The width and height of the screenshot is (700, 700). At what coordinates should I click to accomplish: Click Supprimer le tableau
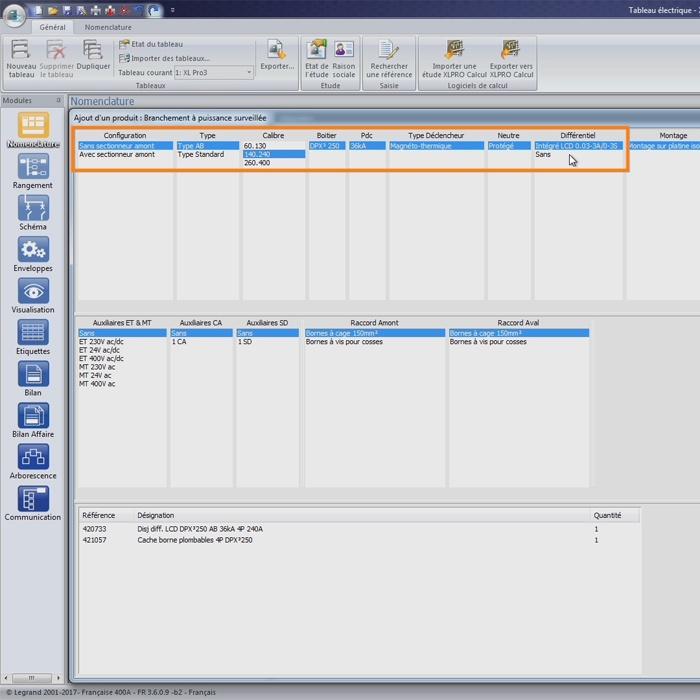56,59
